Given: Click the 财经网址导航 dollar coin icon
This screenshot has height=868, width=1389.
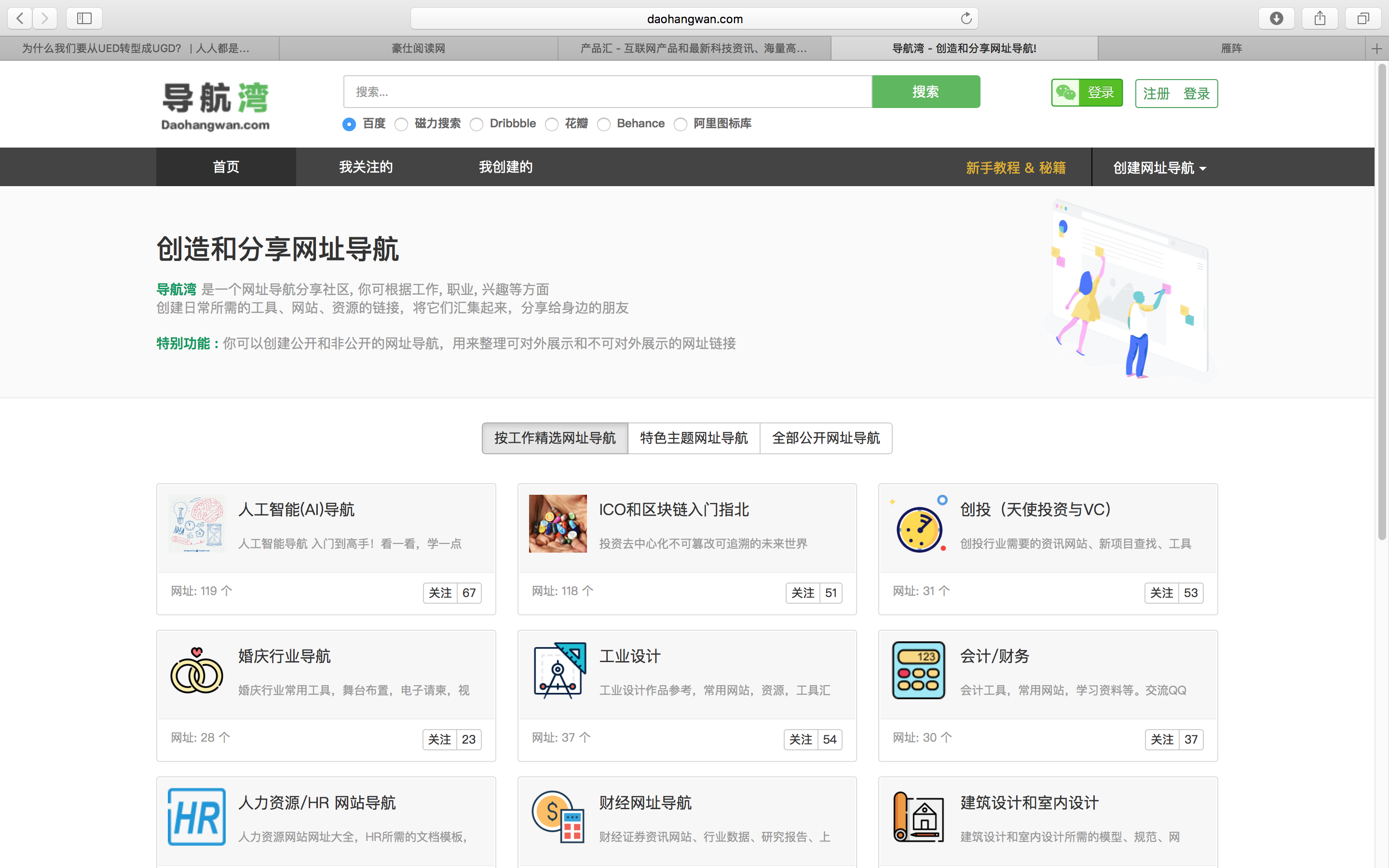Looking at the screenshot, I should pos(558,816).
